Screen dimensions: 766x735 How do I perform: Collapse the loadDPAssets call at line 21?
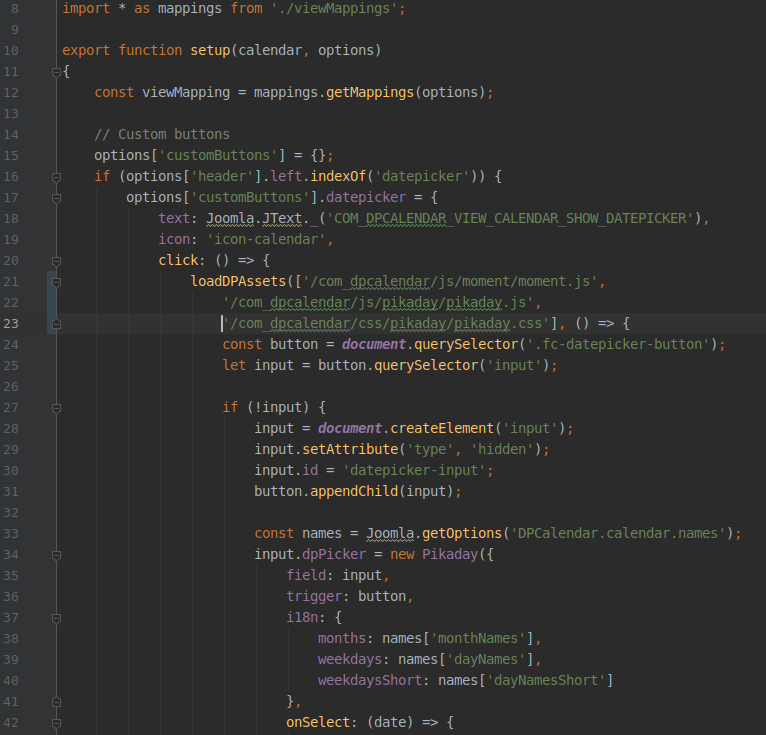coord(56,281)
